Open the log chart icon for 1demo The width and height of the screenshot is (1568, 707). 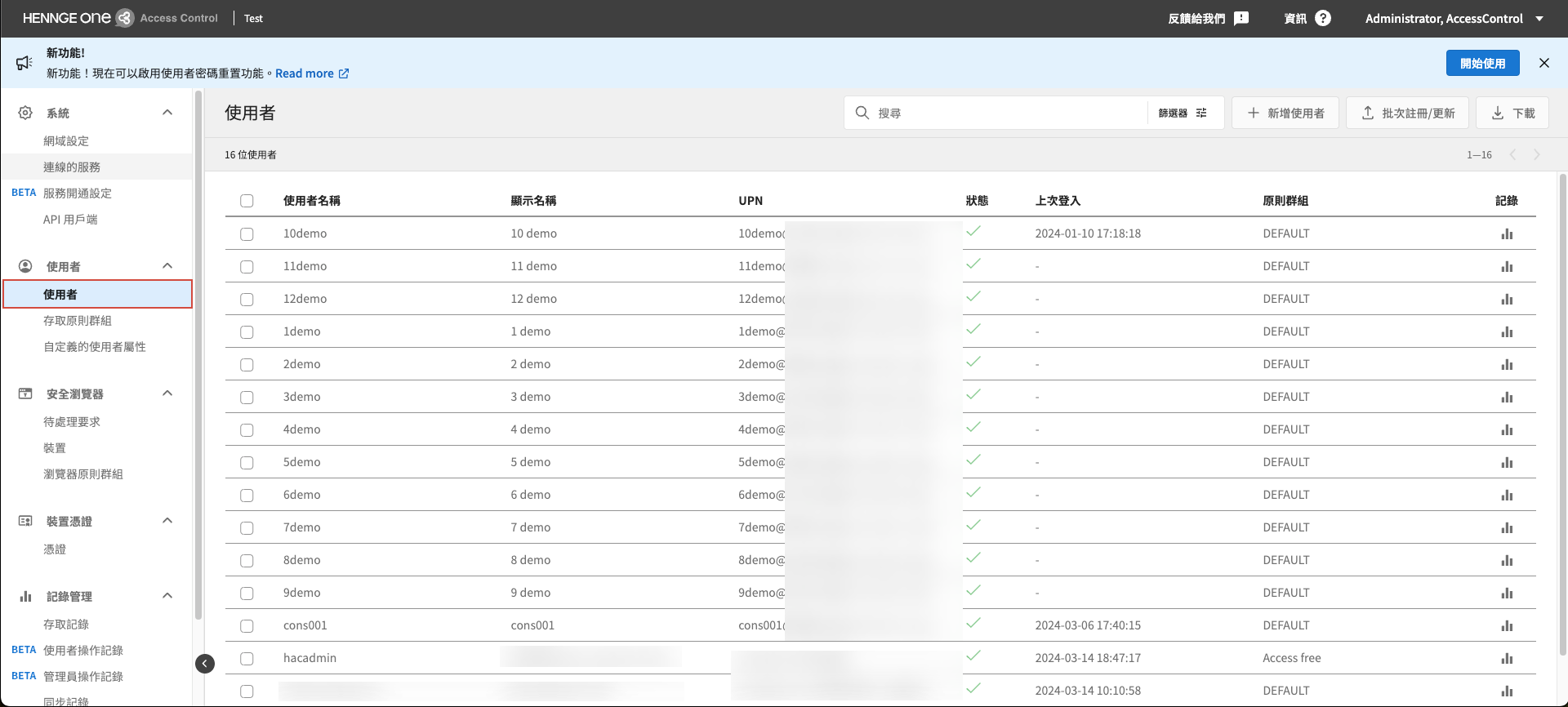pos(1507,332)
